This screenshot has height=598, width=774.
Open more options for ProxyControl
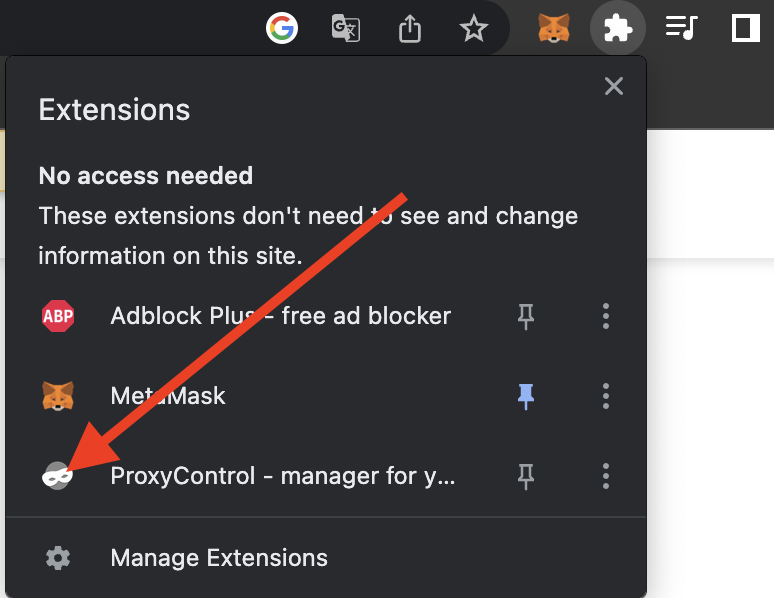(x=606, y=476)
